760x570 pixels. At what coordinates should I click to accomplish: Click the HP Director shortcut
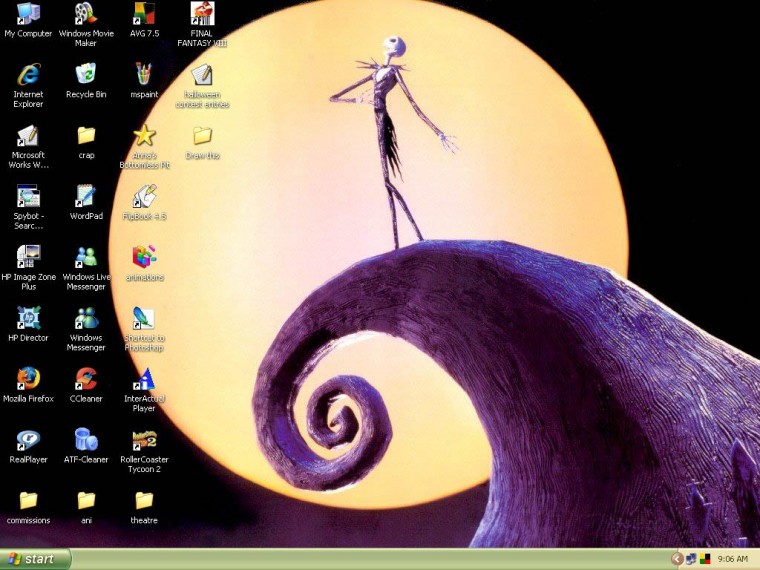[28, 318]
